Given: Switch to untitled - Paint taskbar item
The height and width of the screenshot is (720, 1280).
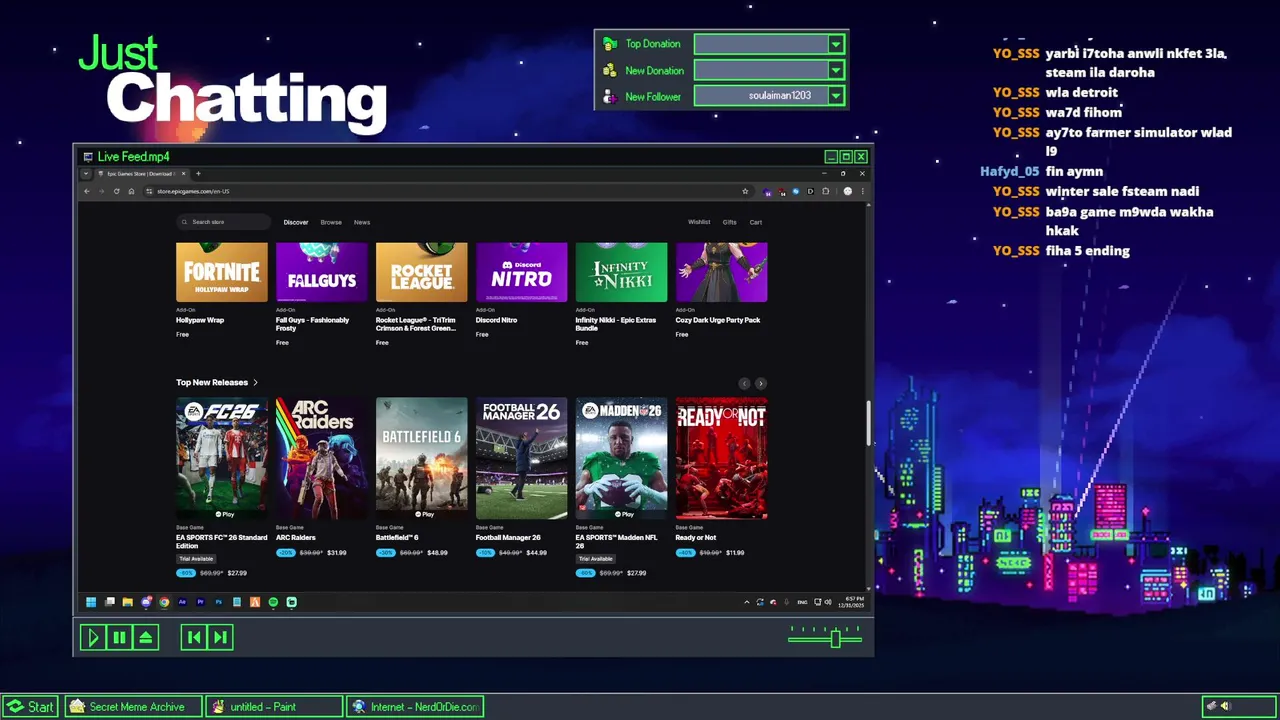Looking at the screenshot, I should pyautogui.click(x=275, y=707).
